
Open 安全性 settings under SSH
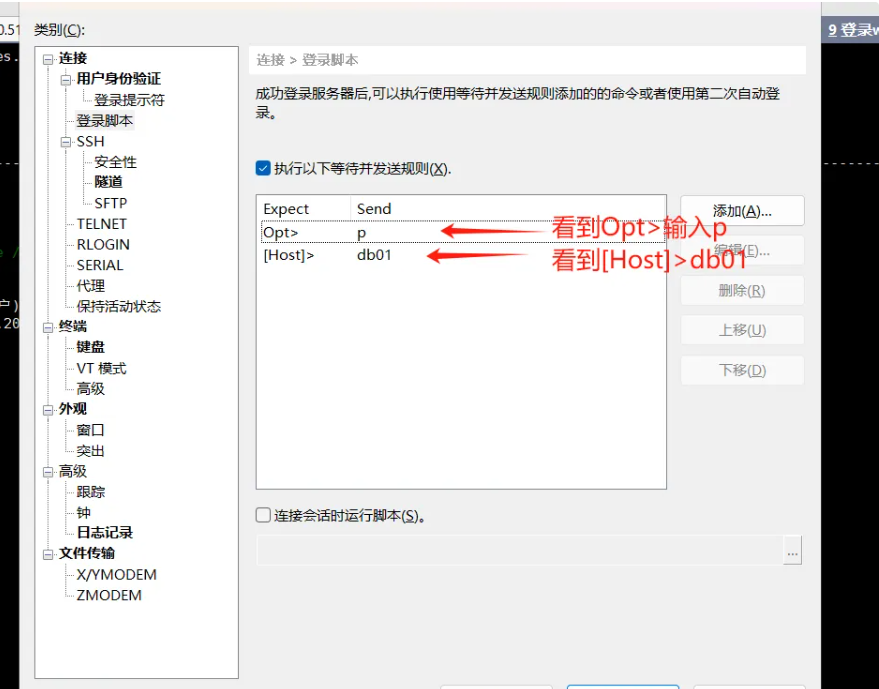pyautogui.click(x=115, y=162)
